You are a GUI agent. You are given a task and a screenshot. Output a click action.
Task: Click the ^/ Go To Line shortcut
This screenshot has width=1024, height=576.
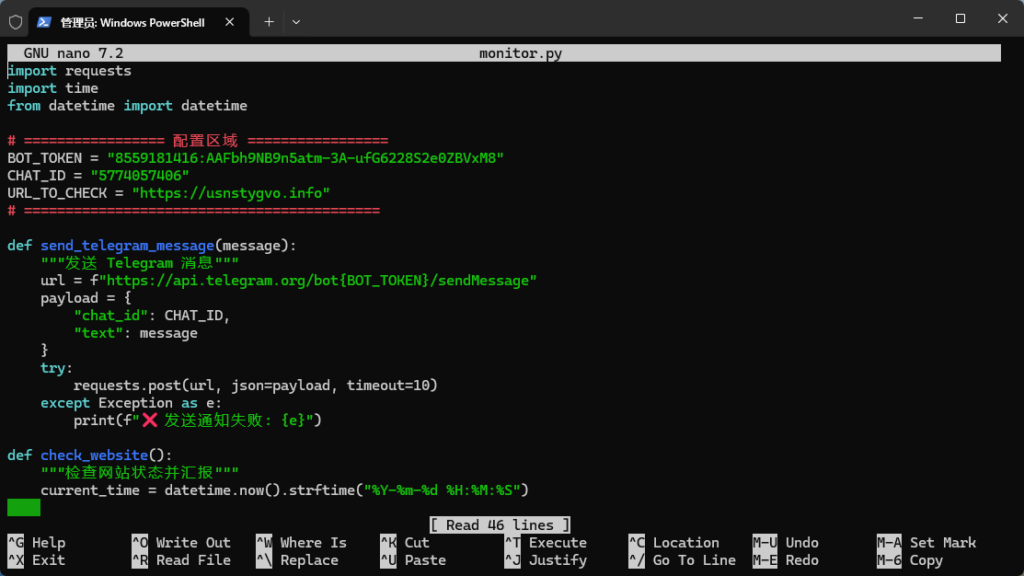tap(682, 560)
